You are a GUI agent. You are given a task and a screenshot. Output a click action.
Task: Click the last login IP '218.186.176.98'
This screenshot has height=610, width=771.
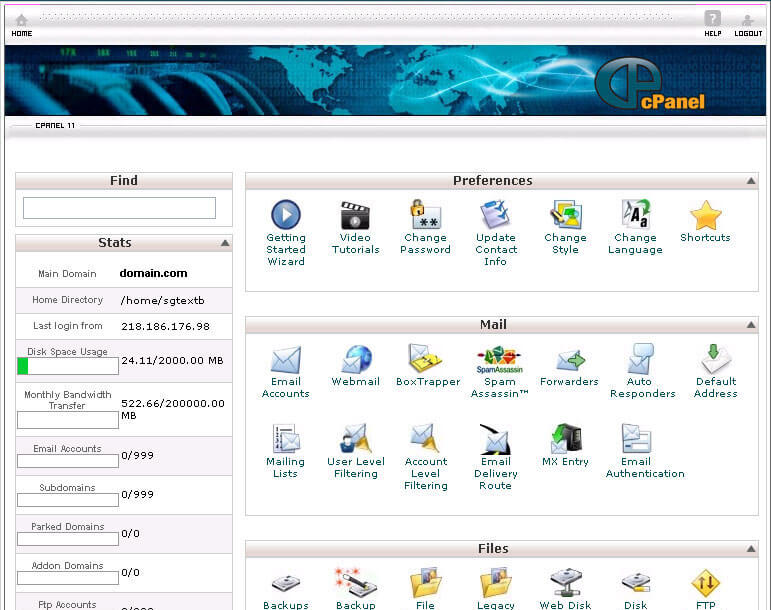point(166,326)
